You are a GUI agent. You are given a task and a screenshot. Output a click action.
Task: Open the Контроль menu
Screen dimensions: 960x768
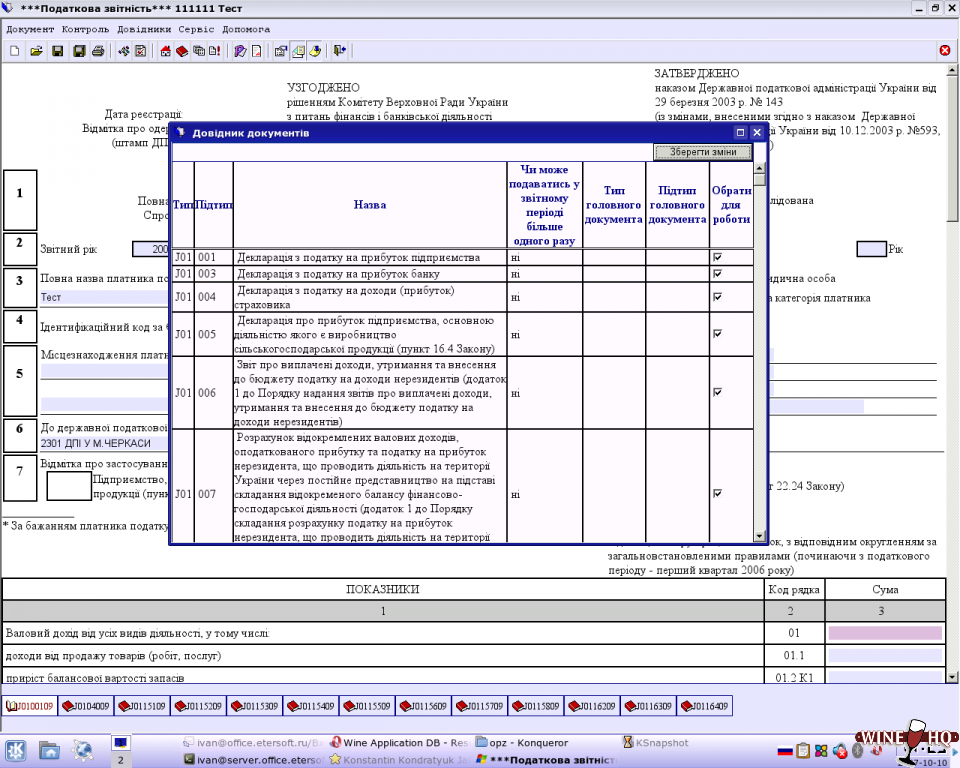pos(86,29)
